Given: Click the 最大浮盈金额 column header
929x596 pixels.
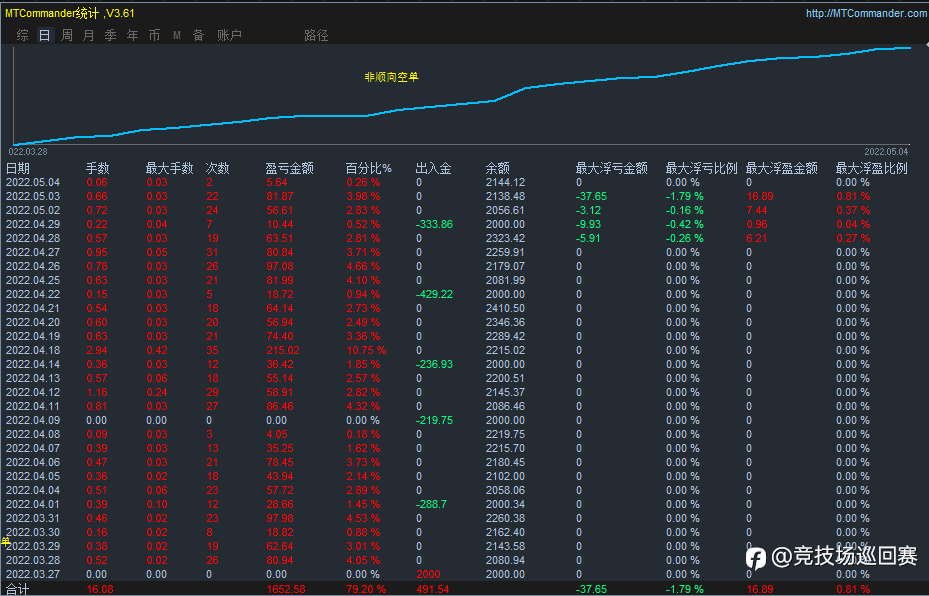Looking at the screenshot, I should pyautogui.click(x=781, y=168).
